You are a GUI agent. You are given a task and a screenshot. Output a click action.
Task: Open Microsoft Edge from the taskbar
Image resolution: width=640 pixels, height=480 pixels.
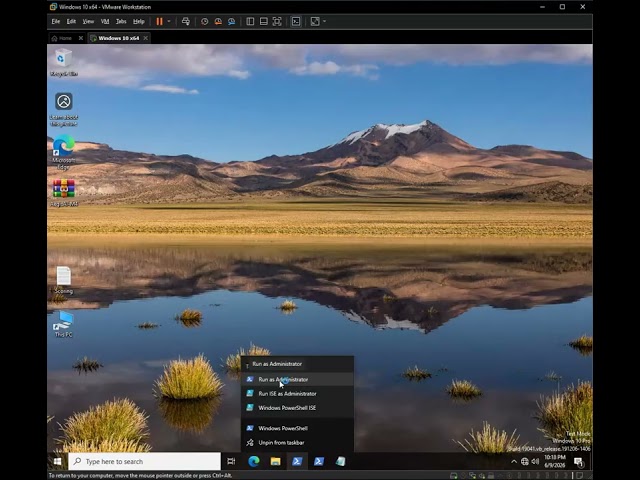click(254, 461)
